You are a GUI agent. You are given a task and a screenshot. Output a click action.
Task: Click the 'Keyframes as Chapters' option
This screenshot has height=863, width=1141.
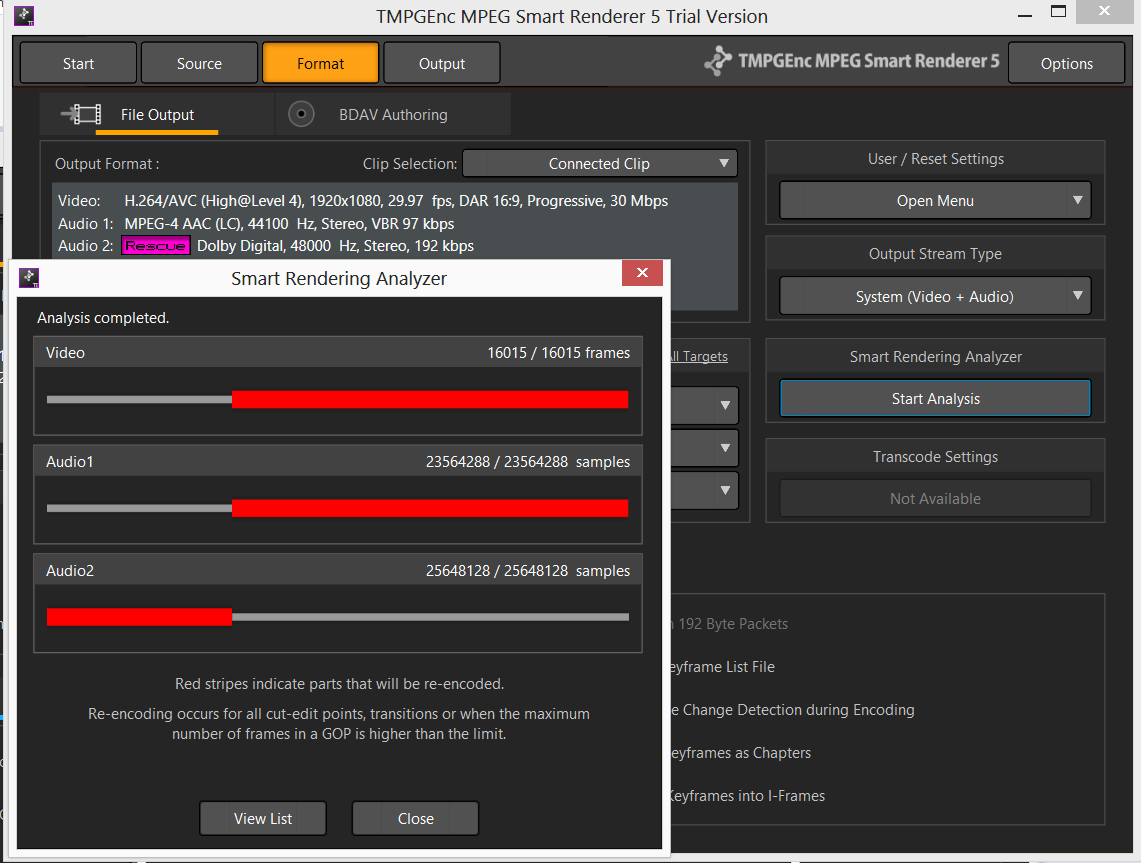(741, 752)
